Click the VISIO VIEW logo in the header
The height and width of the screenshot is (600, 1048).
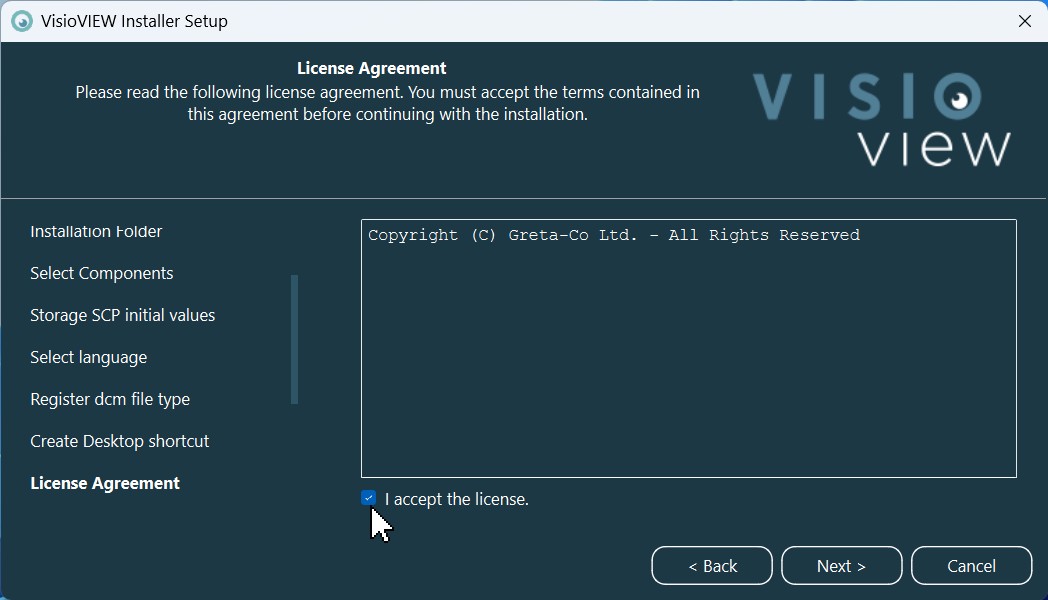(881, 120)
